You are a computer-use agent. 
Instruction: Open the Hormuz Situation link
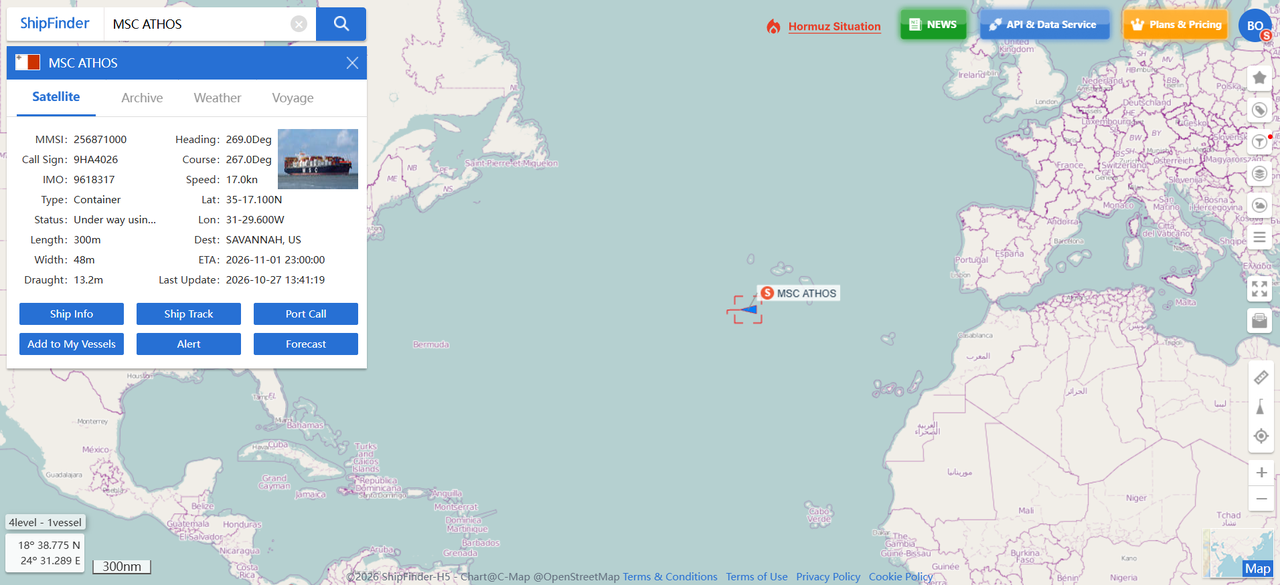click(x=834, y=27)
